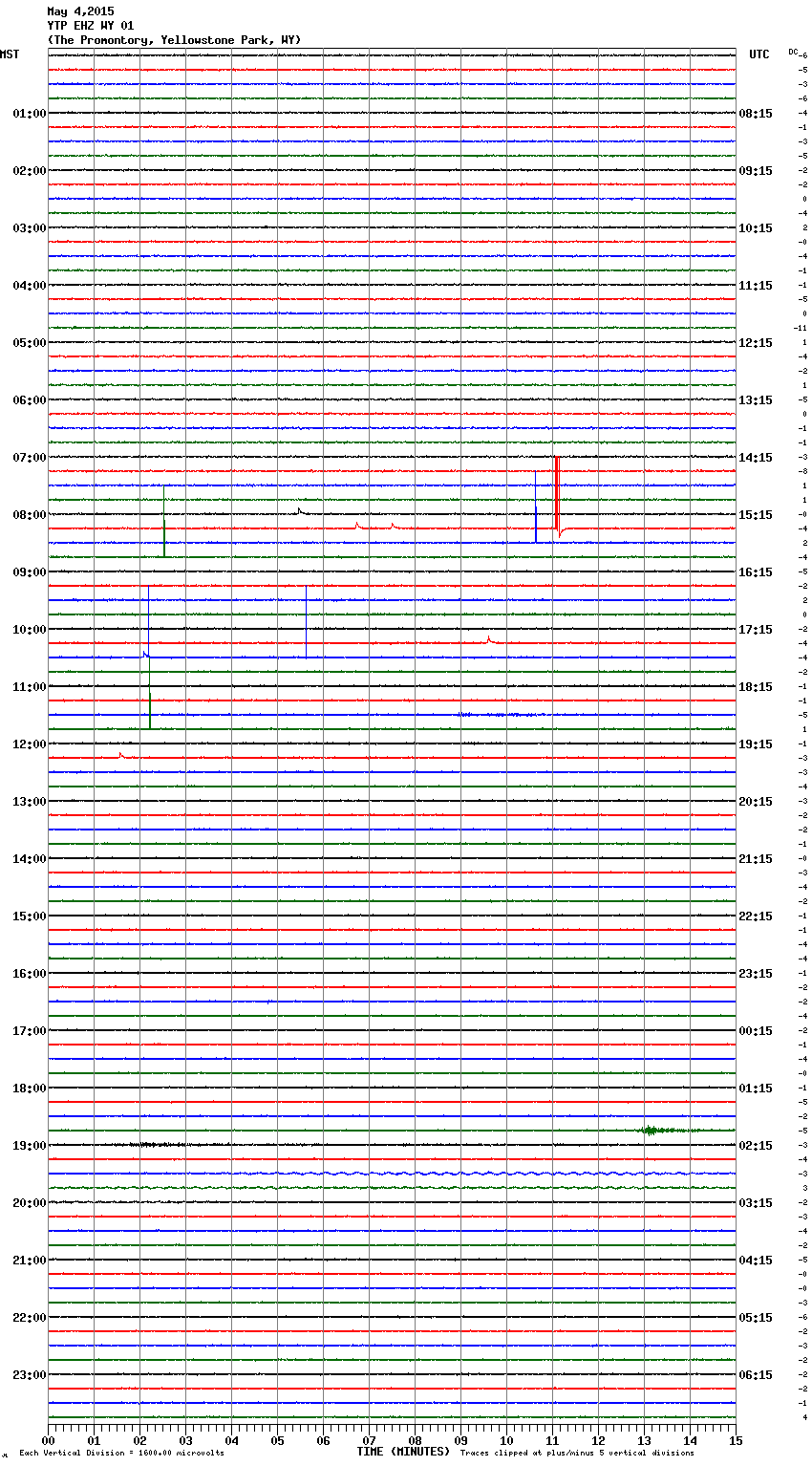Viewport: 812px width, 1466px height.
Task: Click the UTC timezone label
Action: (x=759, y=54)
